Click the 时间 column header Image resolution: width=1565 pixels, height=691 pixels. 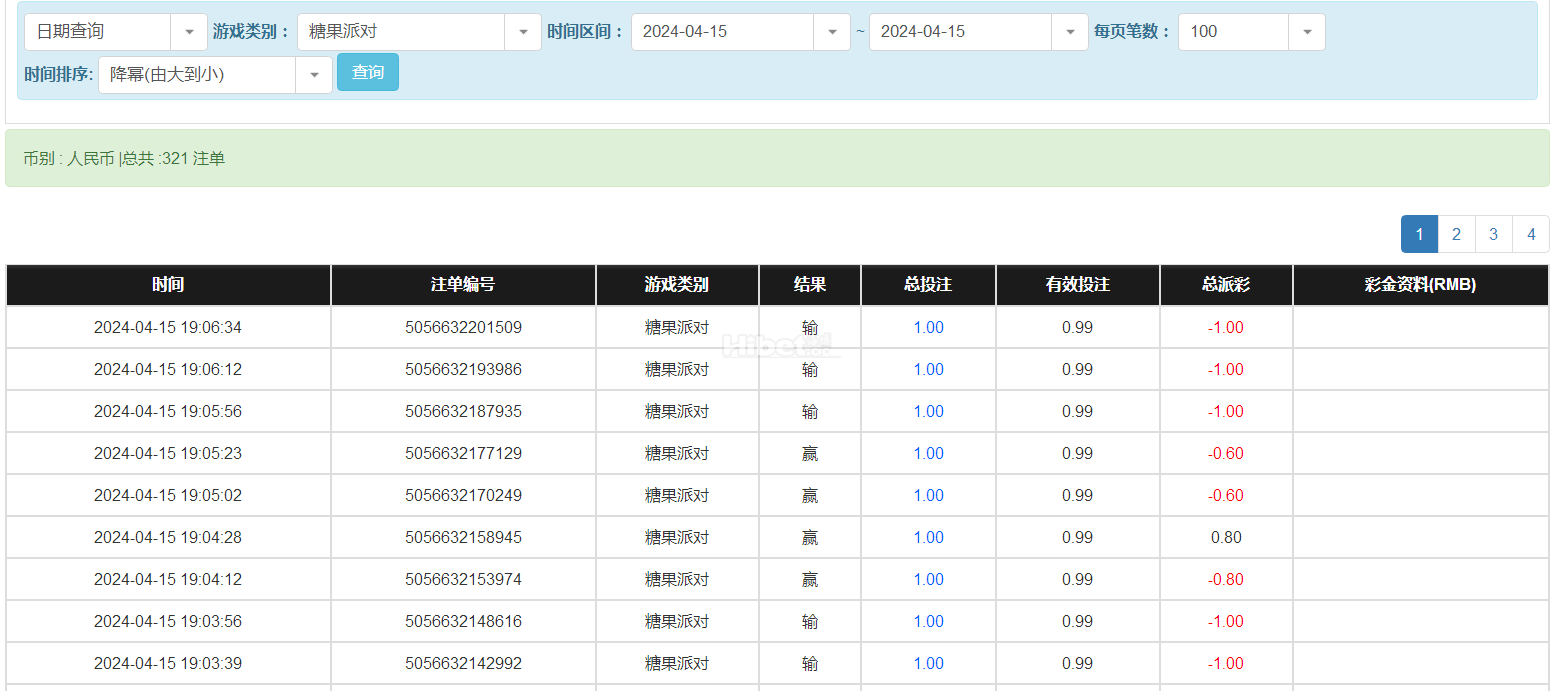tap(168, 285)
